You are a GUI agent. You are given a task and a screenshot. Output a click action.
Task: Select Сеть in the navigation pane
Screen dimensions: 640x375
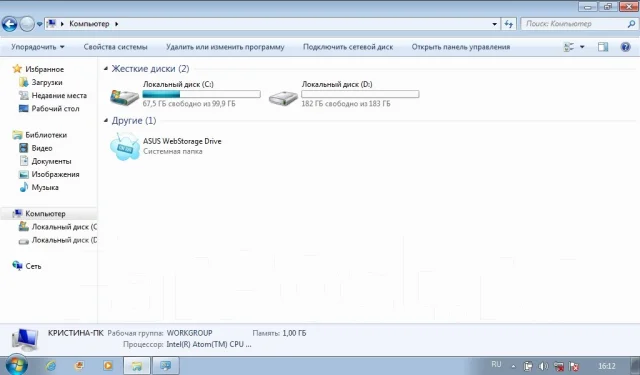pyautogui.click(x=33, y=266)
